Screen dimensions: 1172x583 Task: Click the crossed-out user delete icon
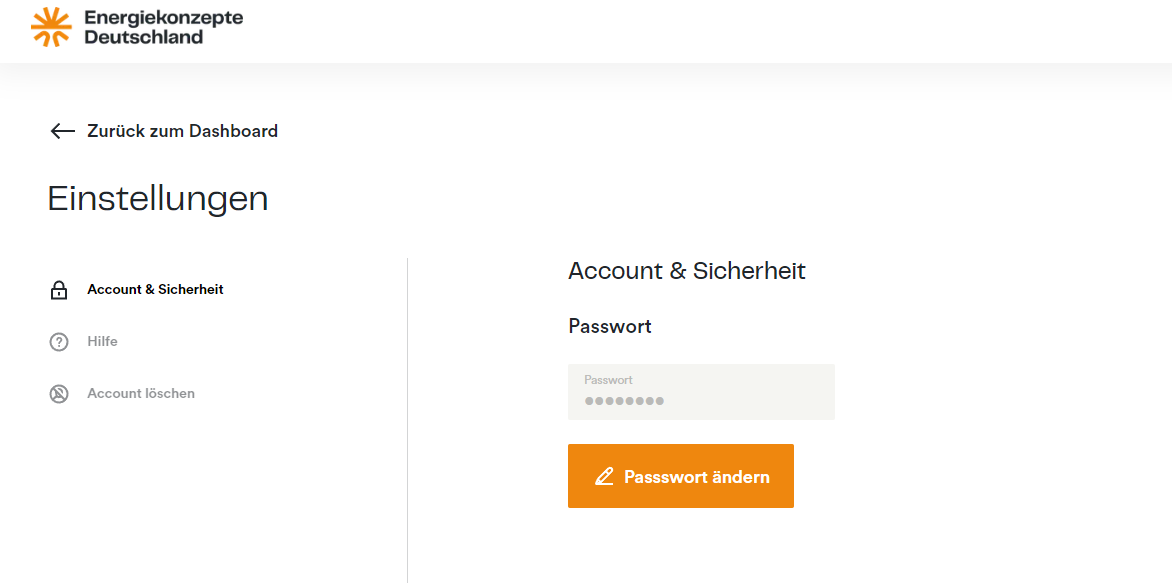58,394
